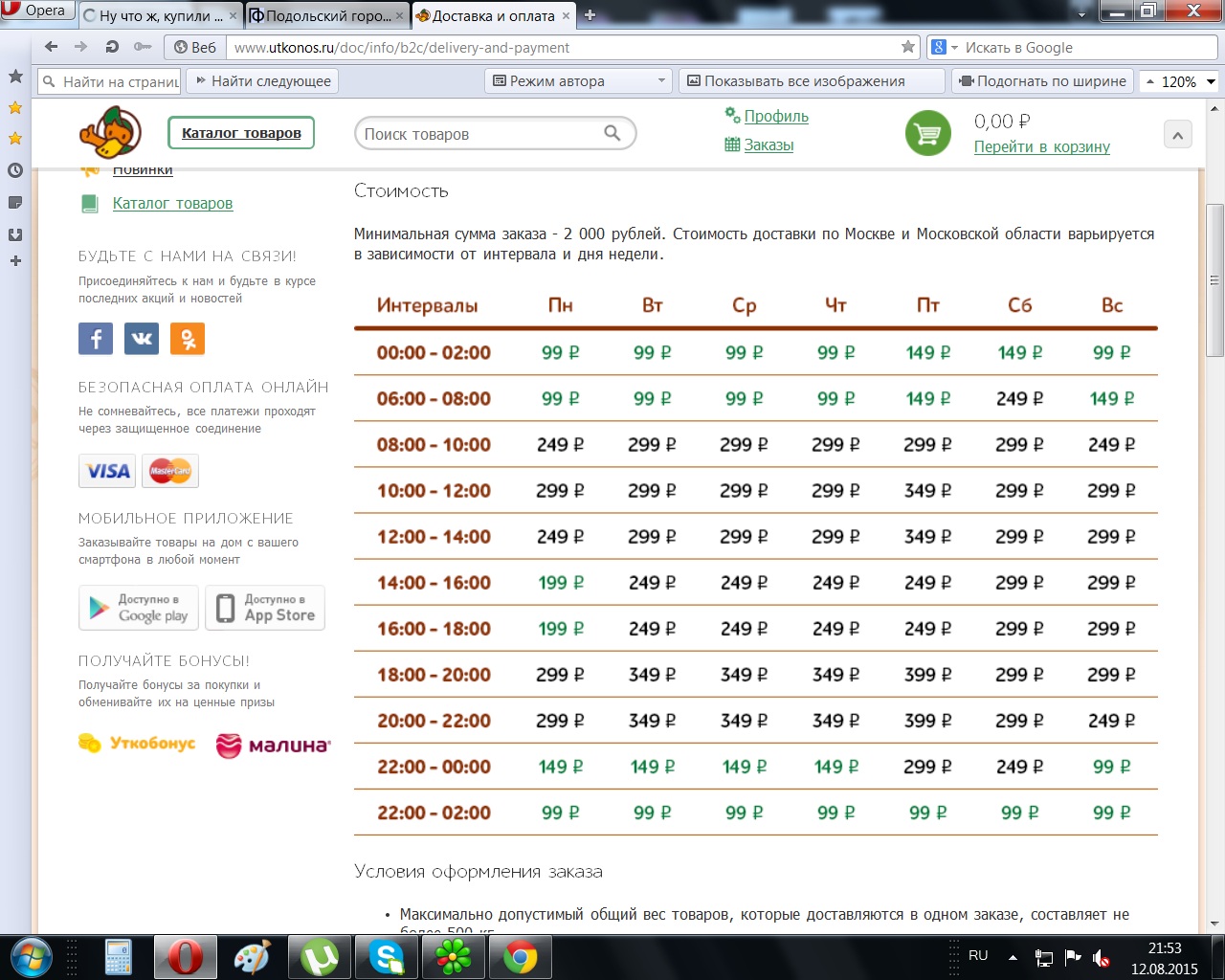This screenshot has width=1225, height=980.
Task: Click the Перейти в корзину link
Action: 1041,146
